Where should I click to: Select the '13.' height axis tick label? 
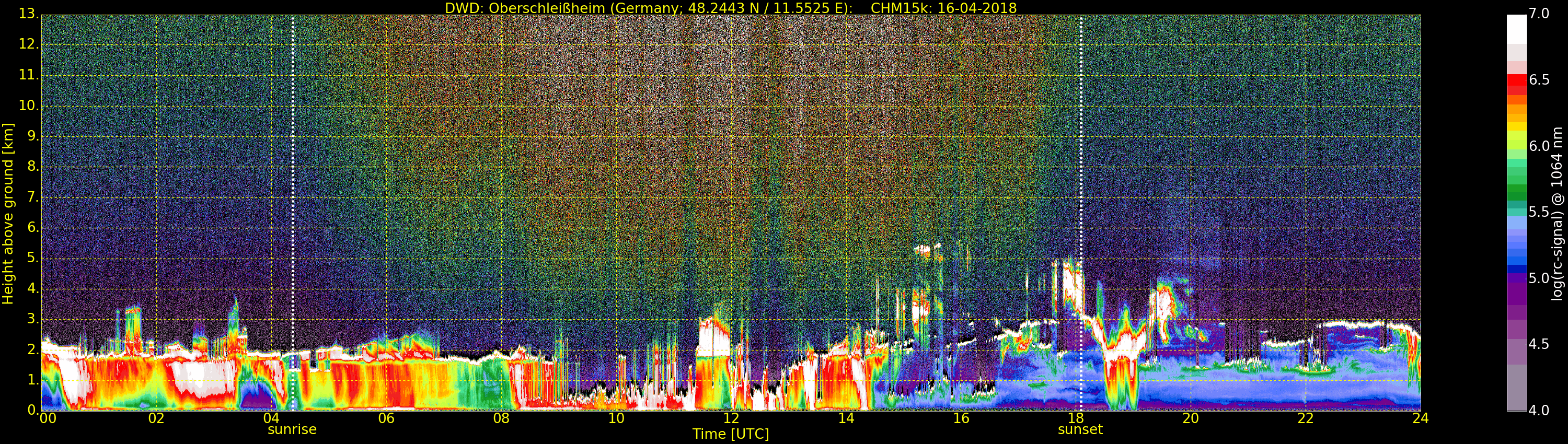[x=29, y=15]
